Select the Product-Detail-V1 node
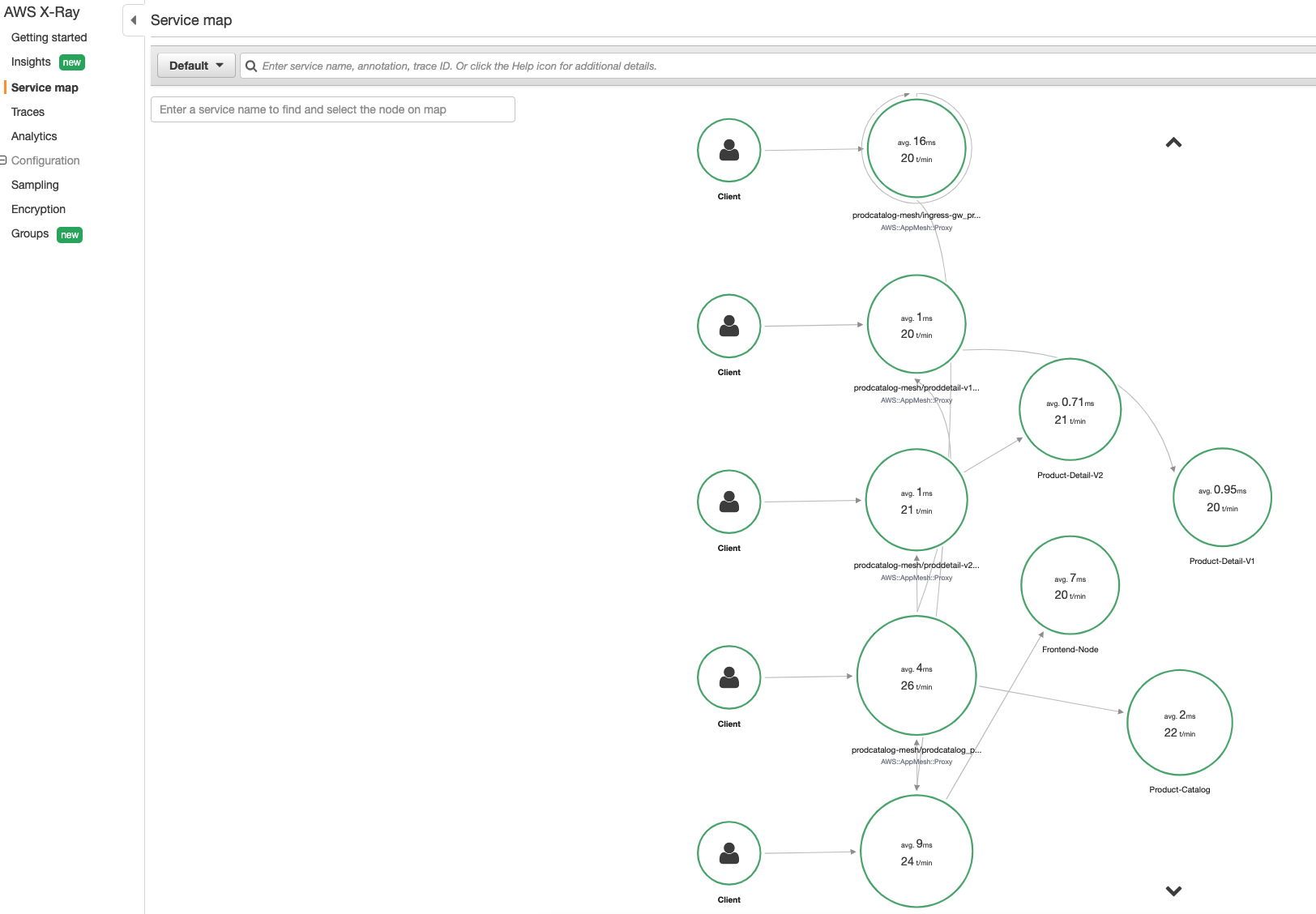 point(1222,498)
